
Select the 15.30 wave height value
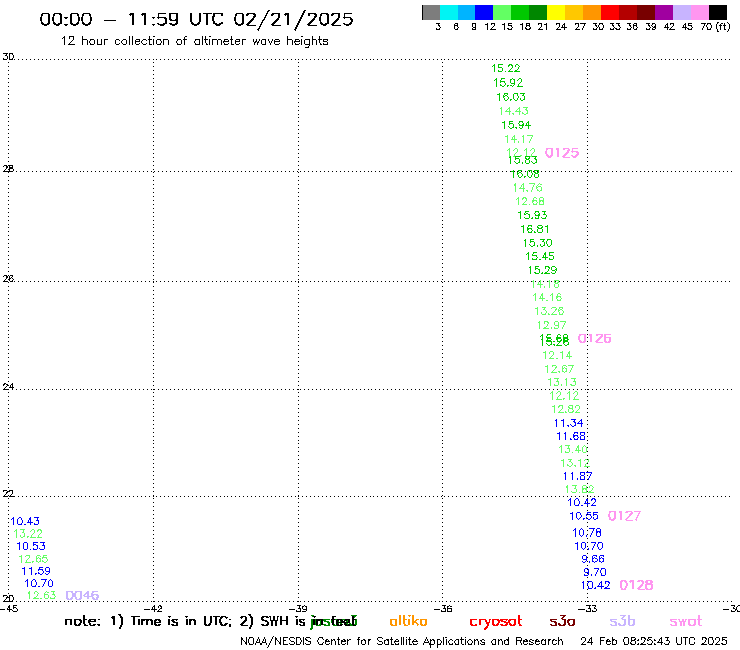pos(537,243)
